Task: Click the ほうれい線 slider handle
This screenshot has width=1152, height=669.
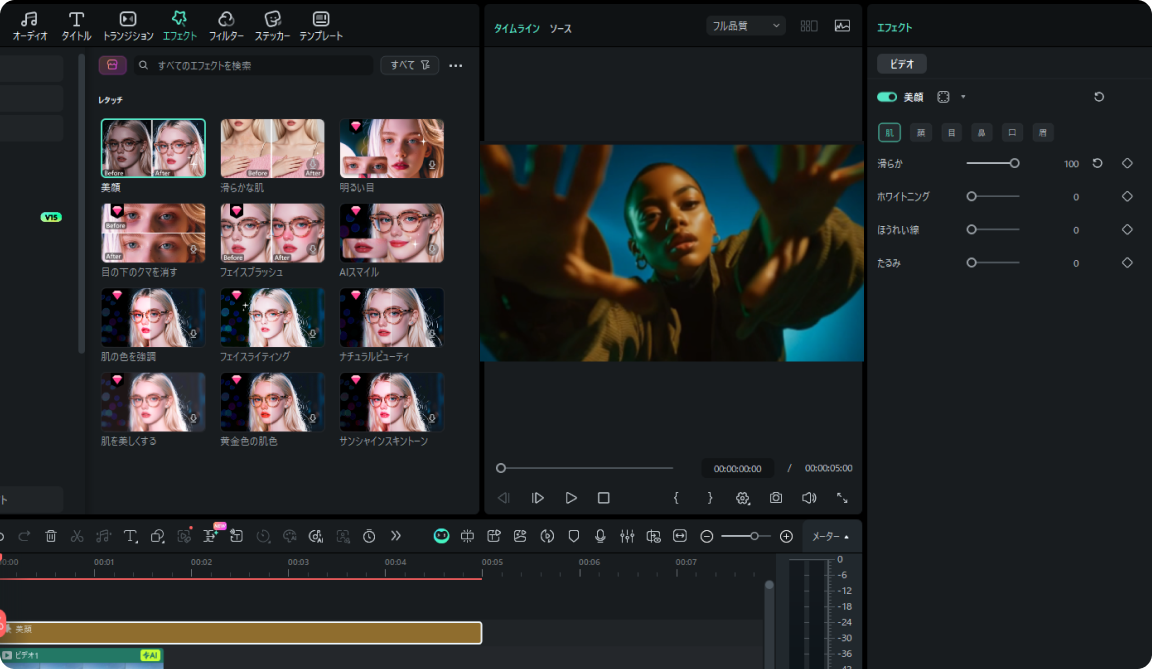Action: [971, 230]
